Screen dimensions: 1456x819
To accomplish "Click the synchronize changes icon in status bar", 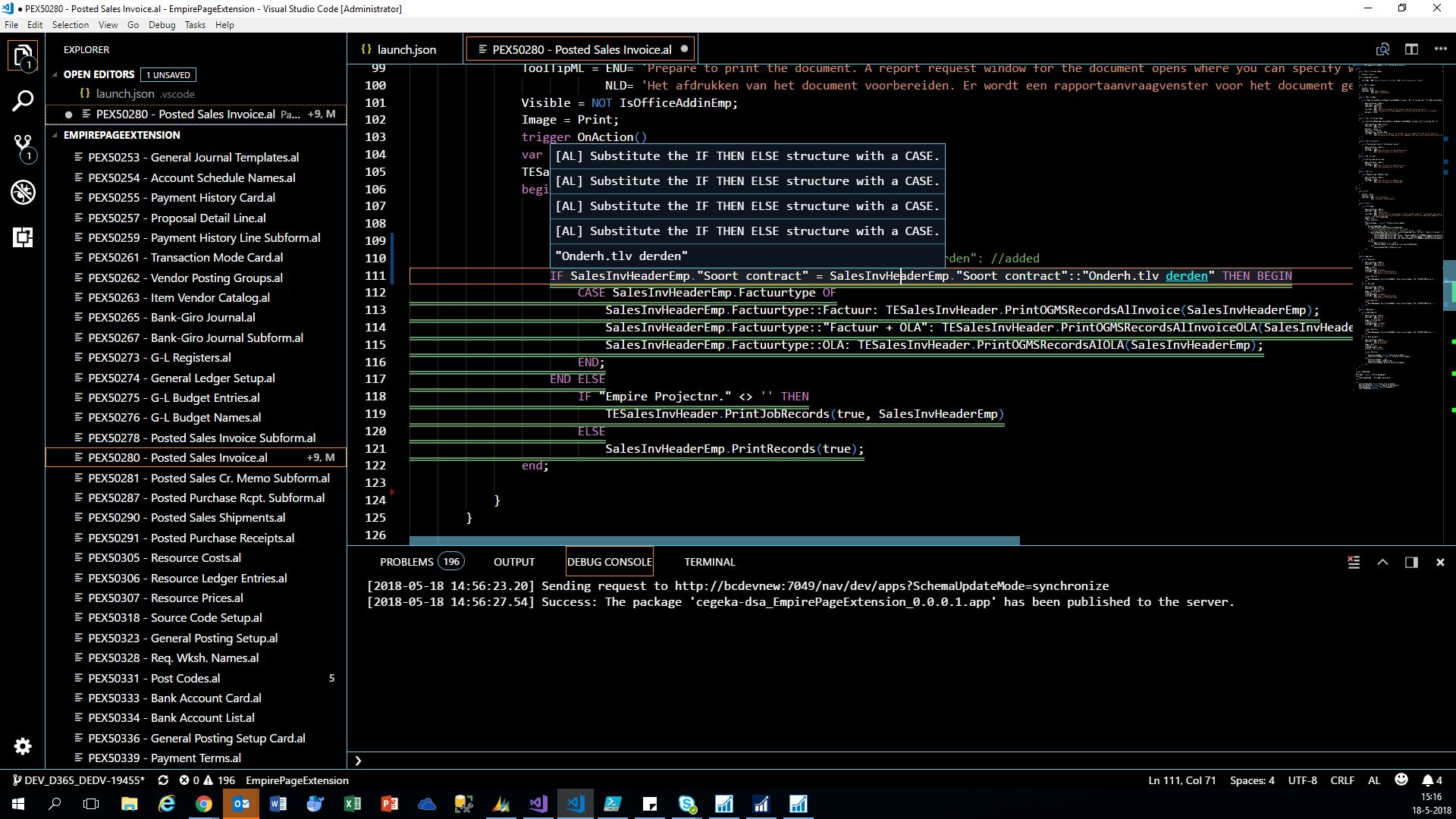I will tap(163, 780).
